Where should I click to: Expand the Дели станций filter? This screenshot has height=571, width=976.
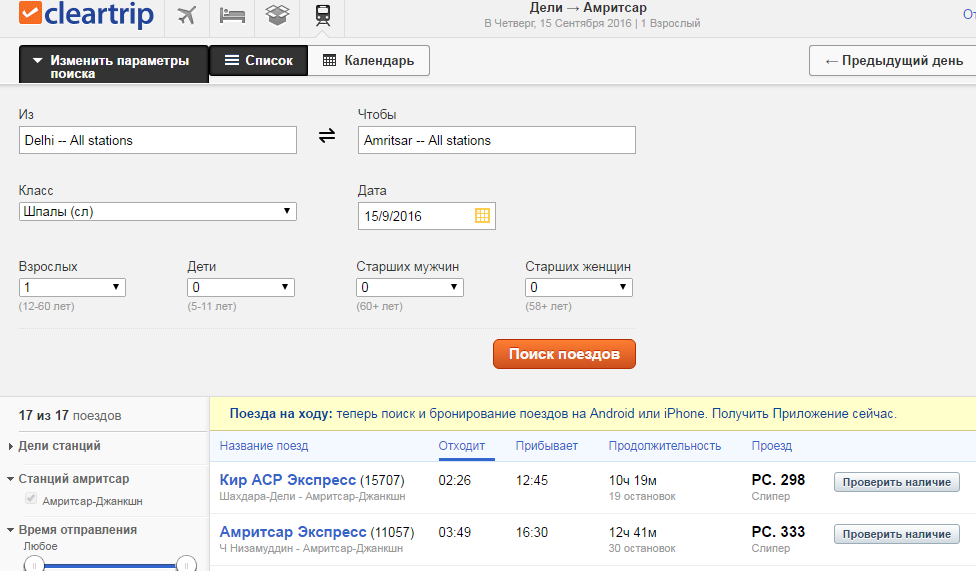tap(60, 446)
